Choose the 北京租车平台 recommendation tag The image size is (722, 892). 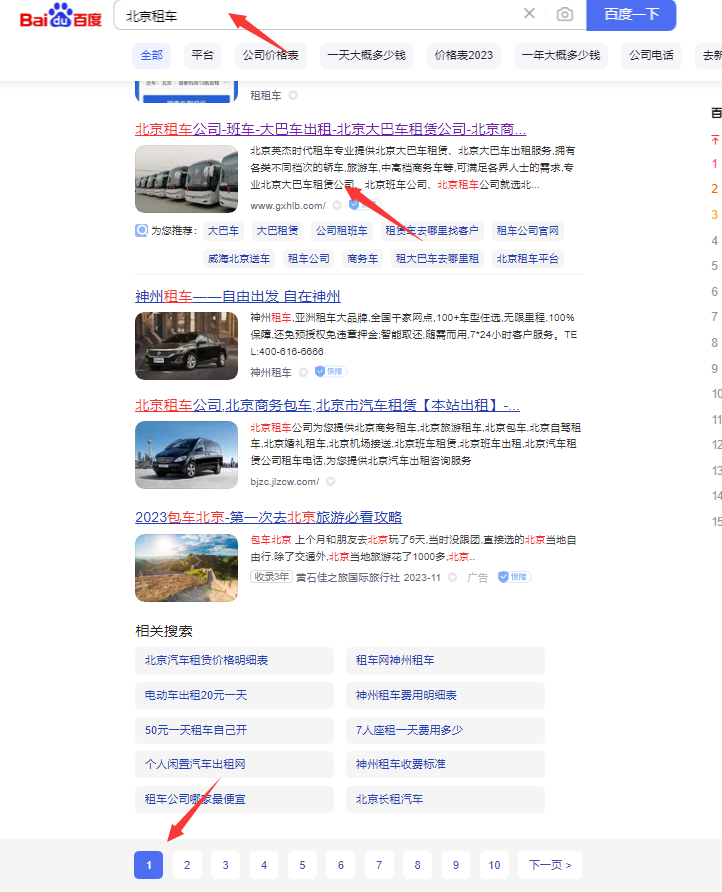click(527, 259)
